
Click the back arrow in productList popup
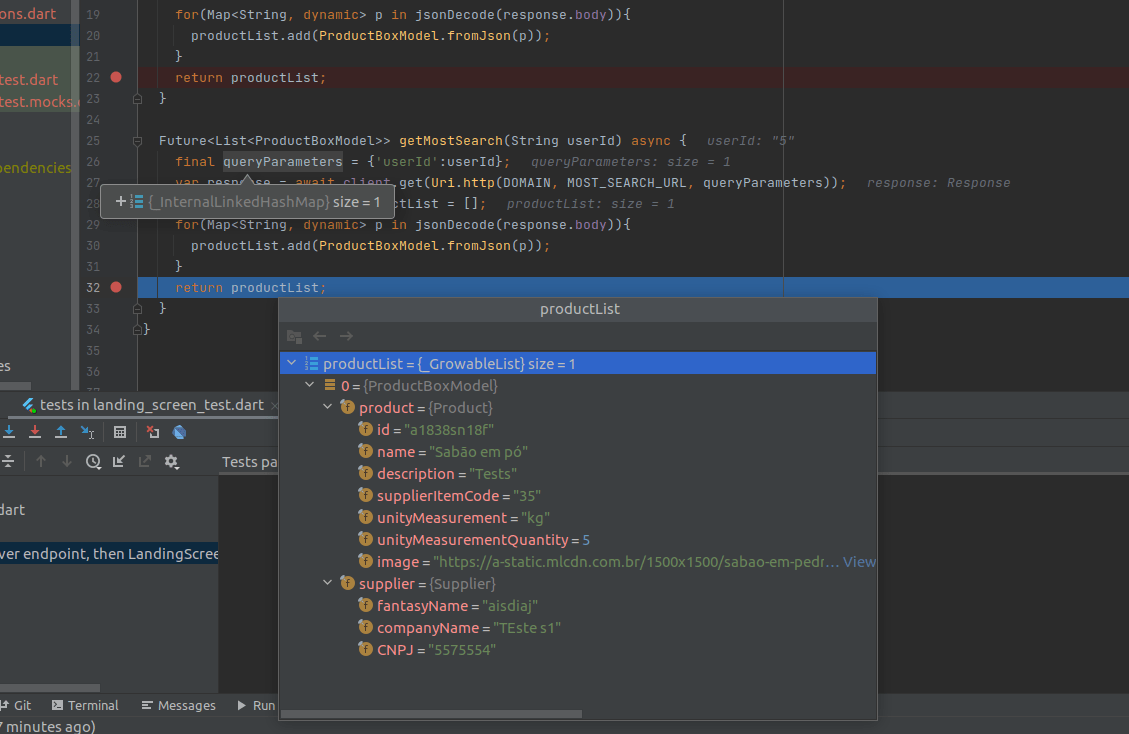coord(320,336)
